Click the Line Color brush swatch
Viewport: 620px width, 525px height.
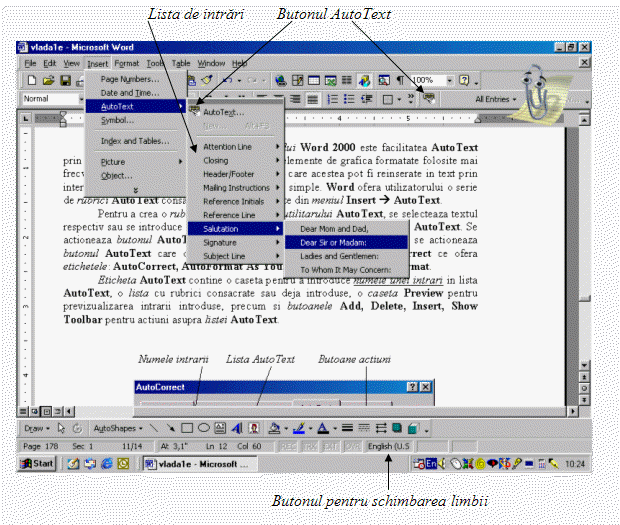[x=299, y=428]
